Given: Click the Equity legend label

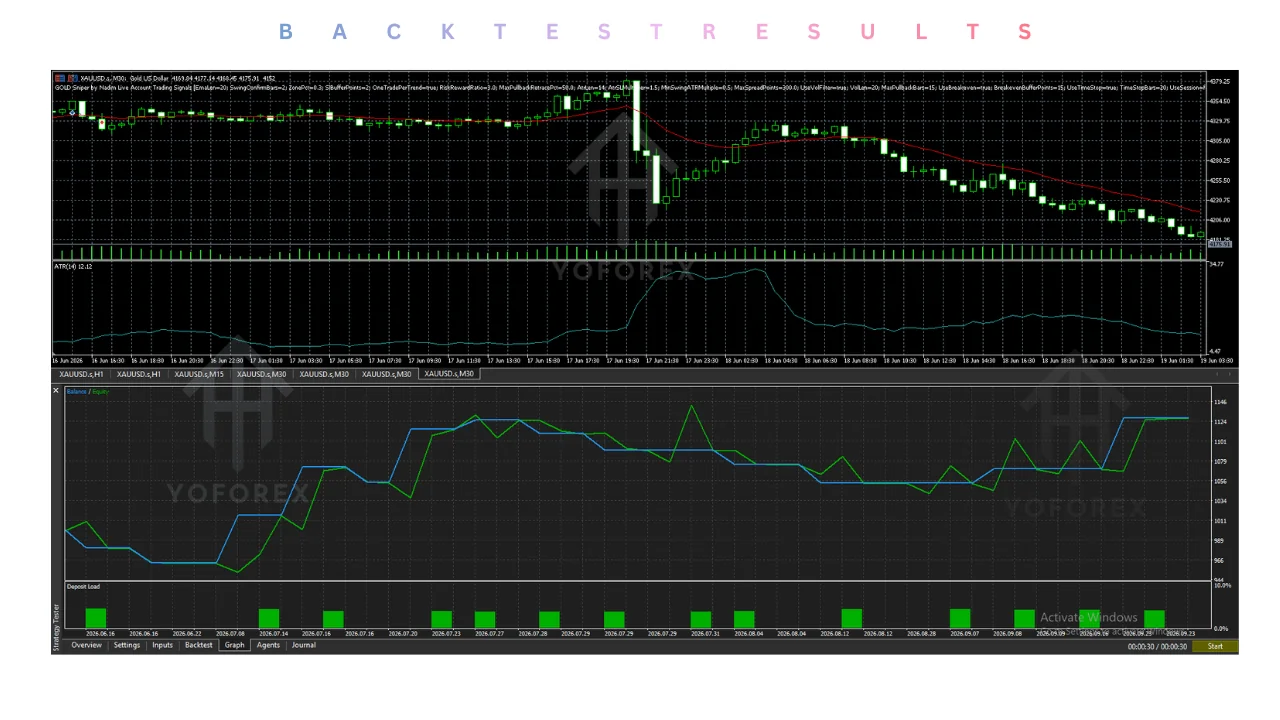Looking at the screenshot, I should (101, 392).
